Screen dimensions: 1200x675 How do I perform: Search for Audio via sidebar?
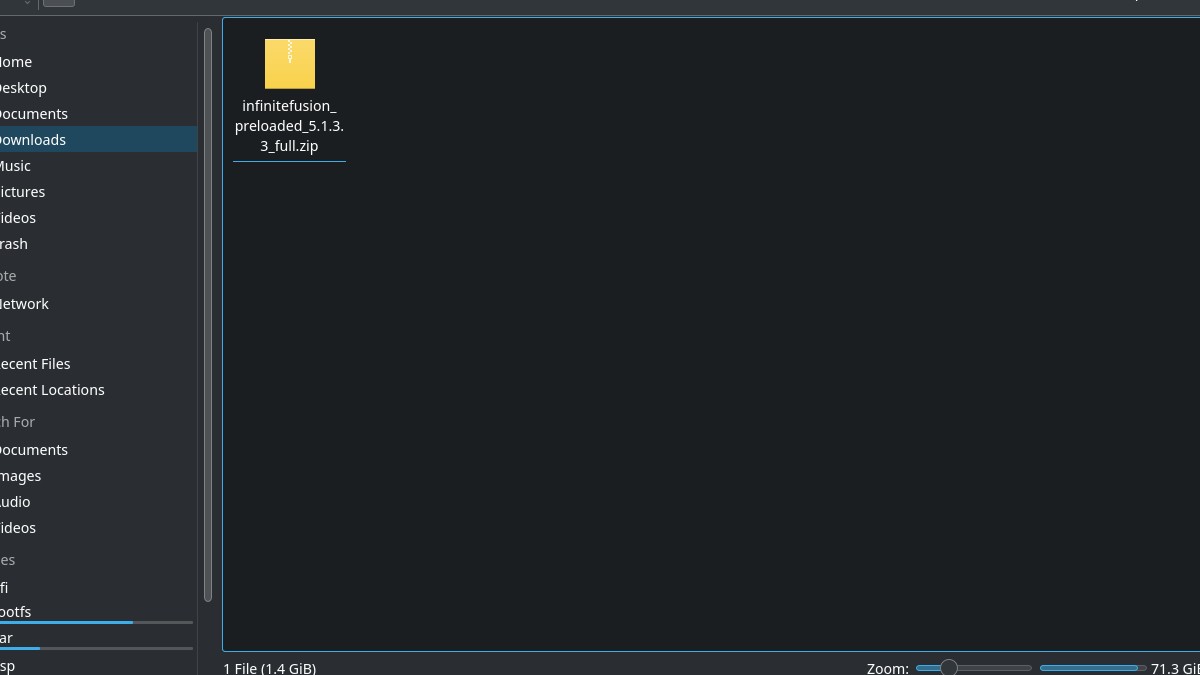click(x=16, y=502)
